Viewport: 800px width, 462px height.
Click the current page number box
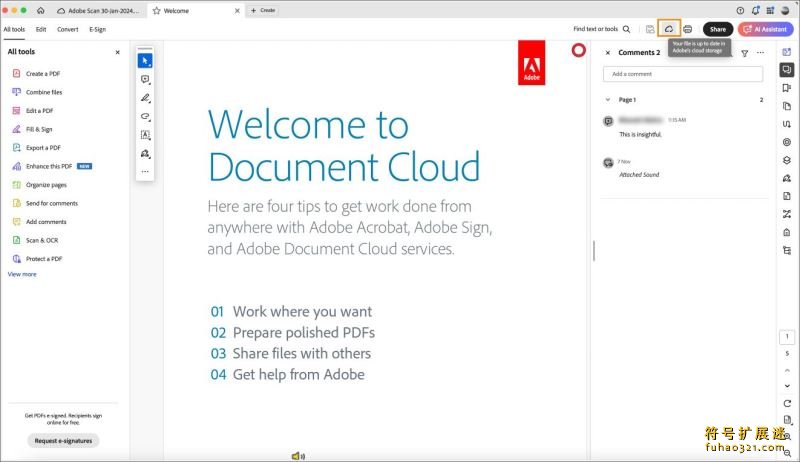[x=787, y=337]
